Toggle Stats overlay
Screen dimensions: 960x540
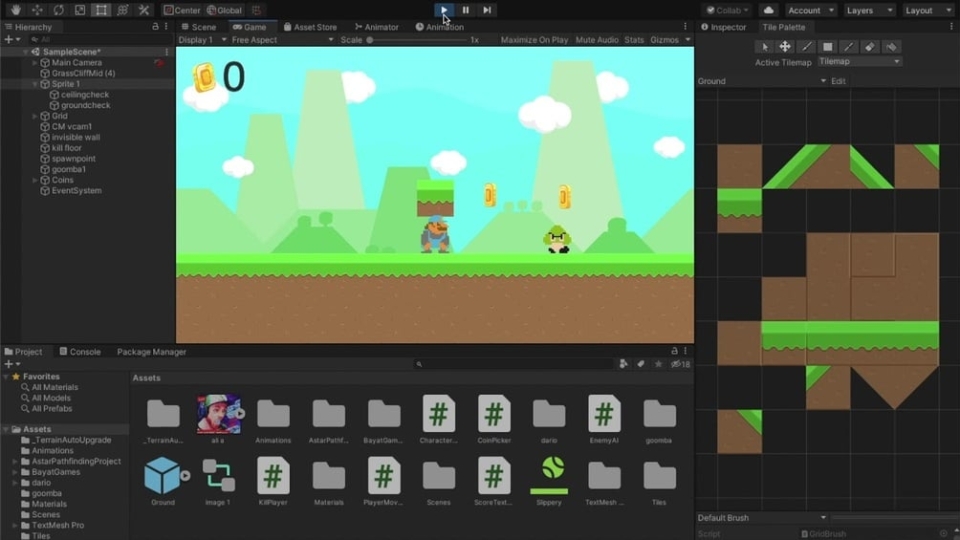pos(634,40)
